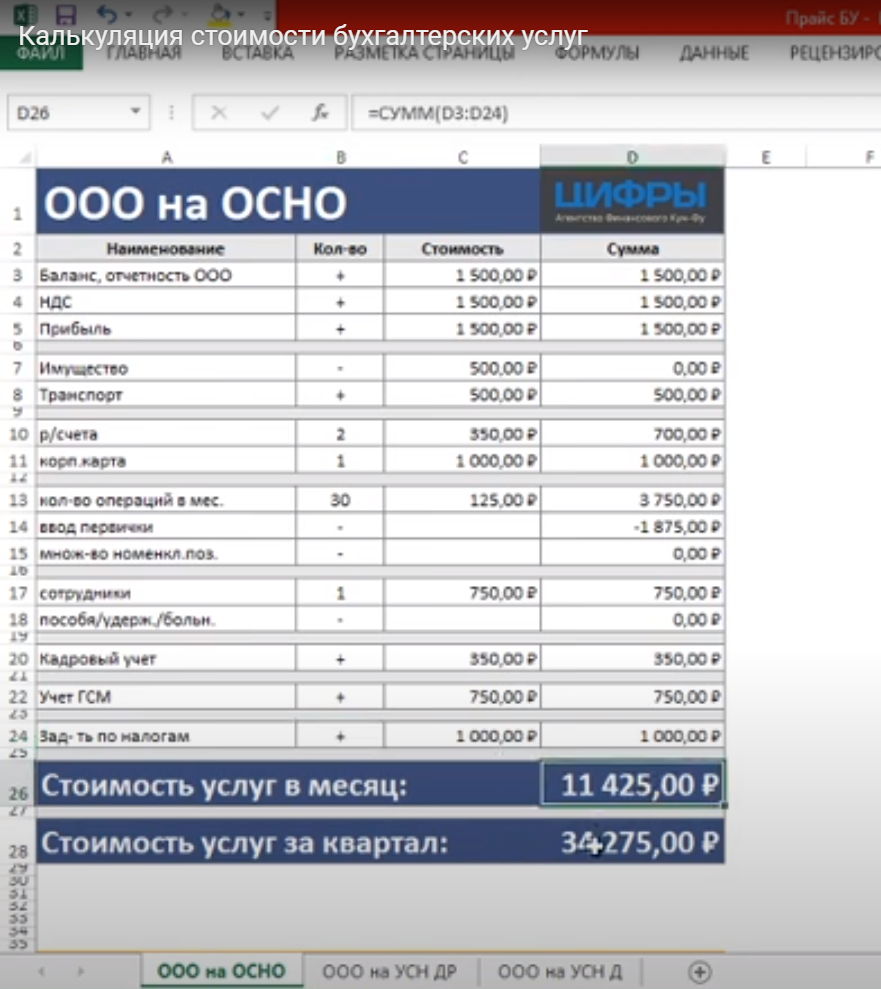Select the Транспорт cell
Viewport: 881px width, 989px height.
click(x=166, y=395)
